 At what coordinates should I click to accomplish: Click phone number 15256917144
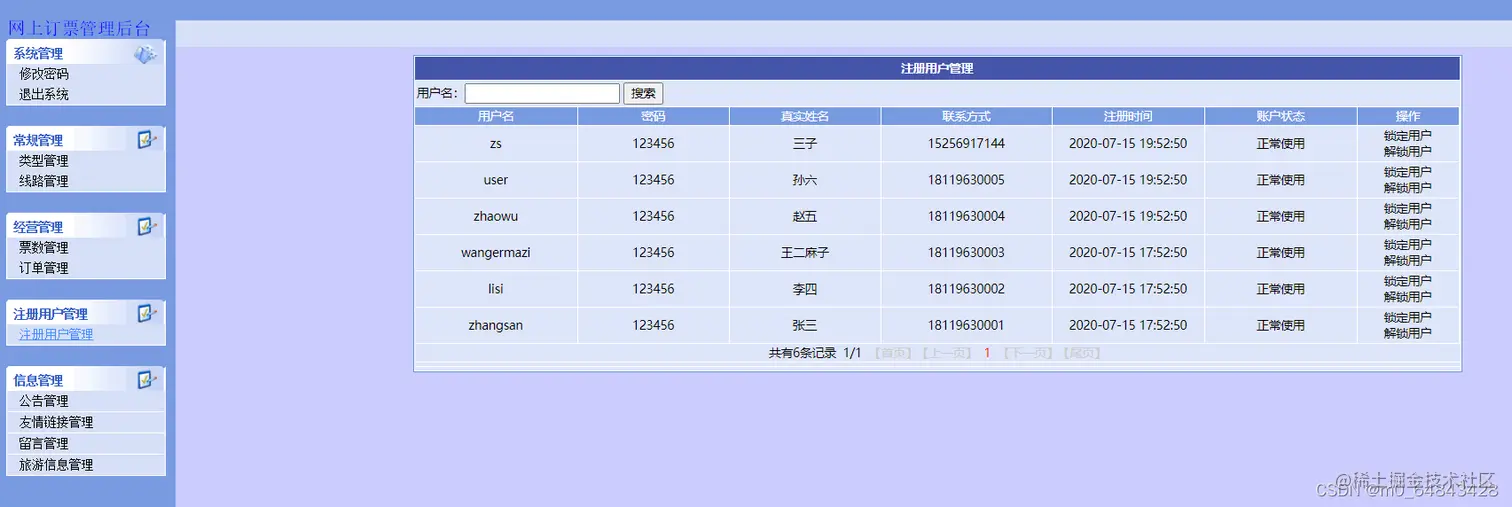(x=966, y=144)
